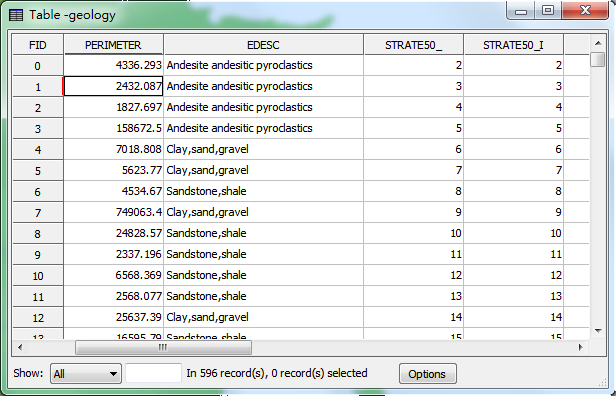Select row with FID 5
Viewport: 616px width, 396px height.
click(x=38, y=170)
